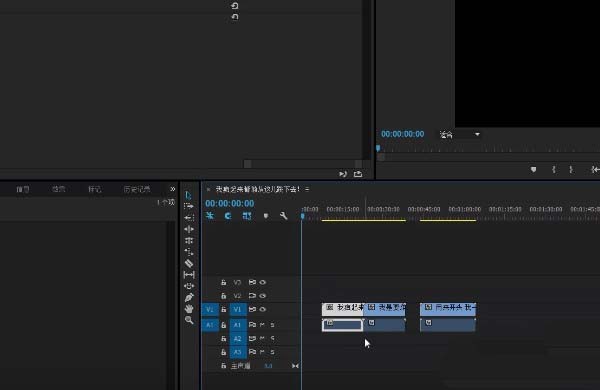Viewport: 600px width, 390px height.
Task: Select the Hand tool
Action: click(189, 309)
